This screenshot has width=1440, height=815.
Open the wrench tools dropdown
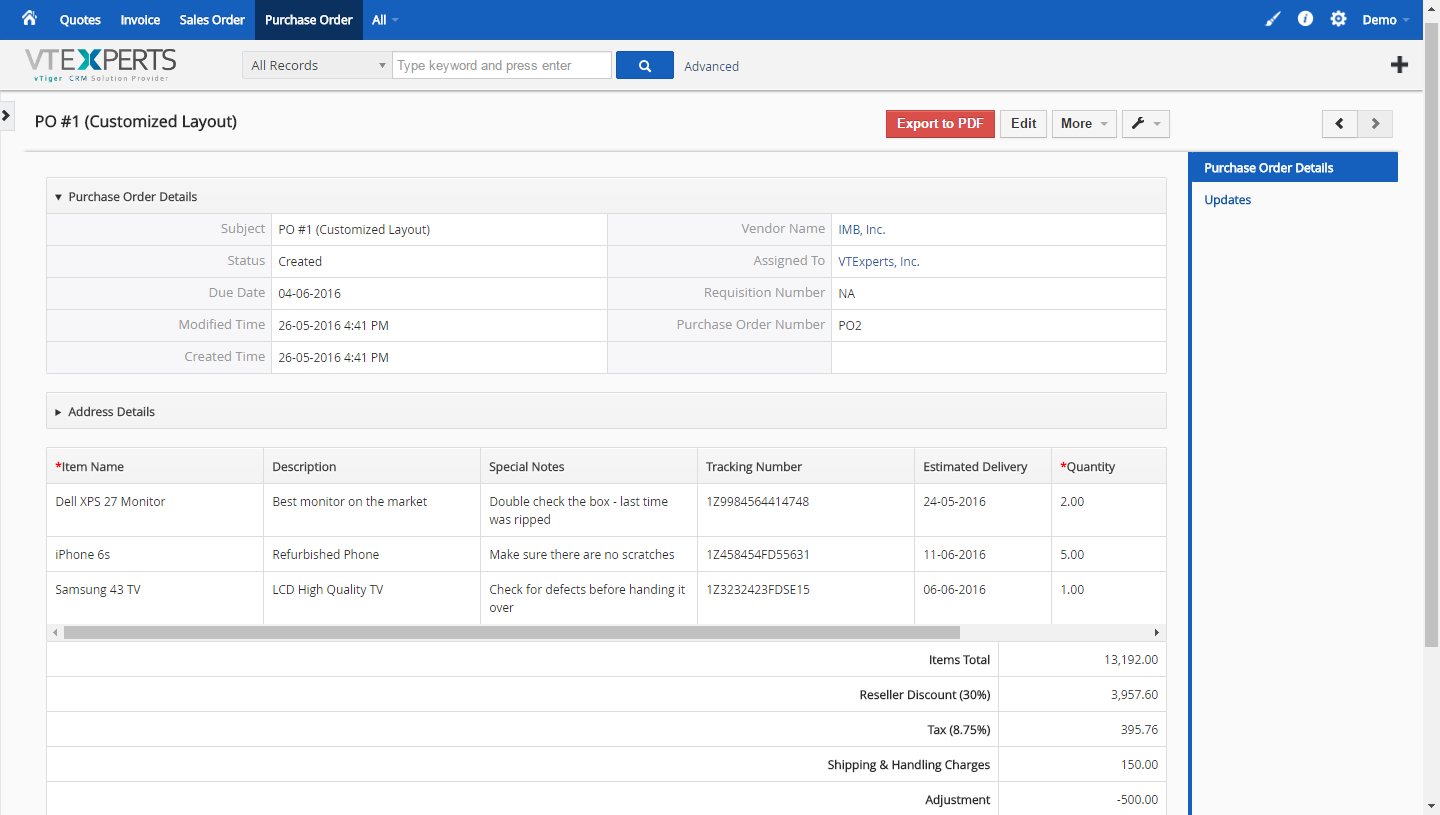click(1146, 124)
